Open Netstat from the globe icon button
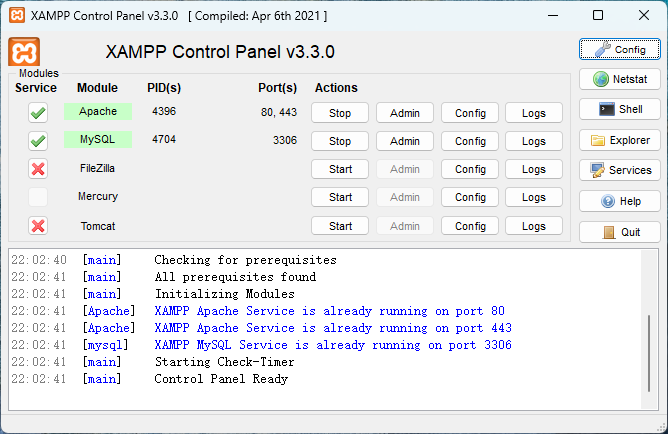 [619, 79]
